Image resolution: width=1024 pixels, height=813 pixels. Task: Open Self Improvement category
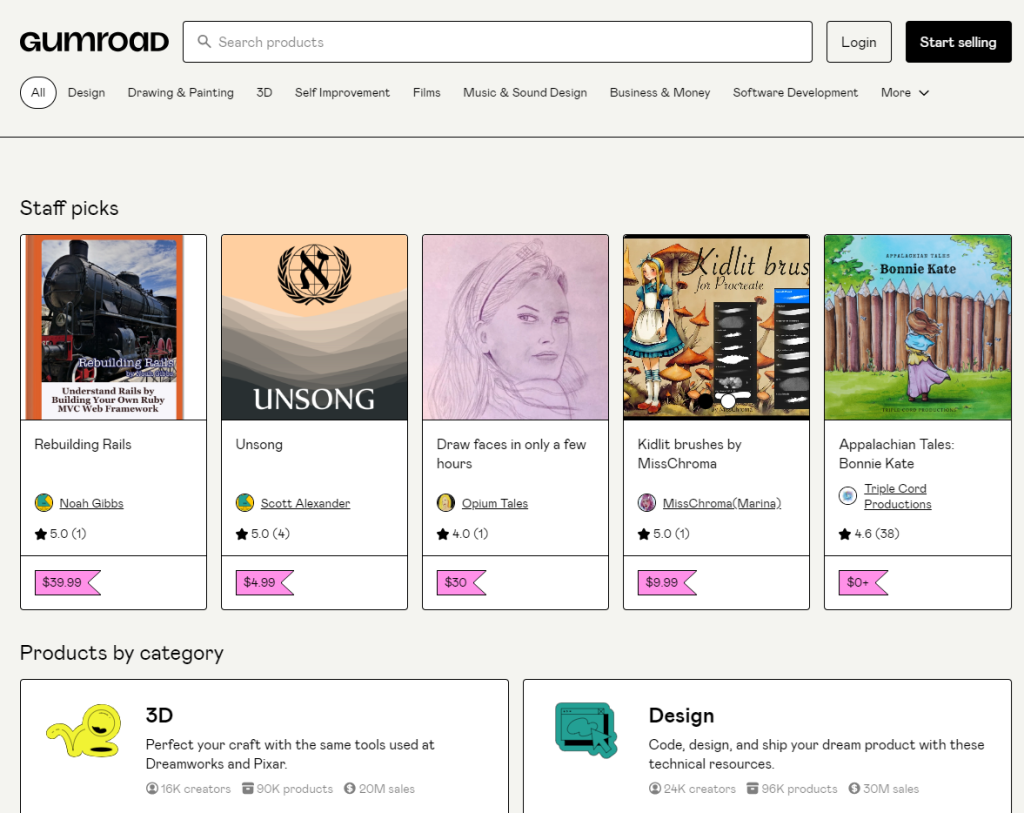(x=342, y=93)
